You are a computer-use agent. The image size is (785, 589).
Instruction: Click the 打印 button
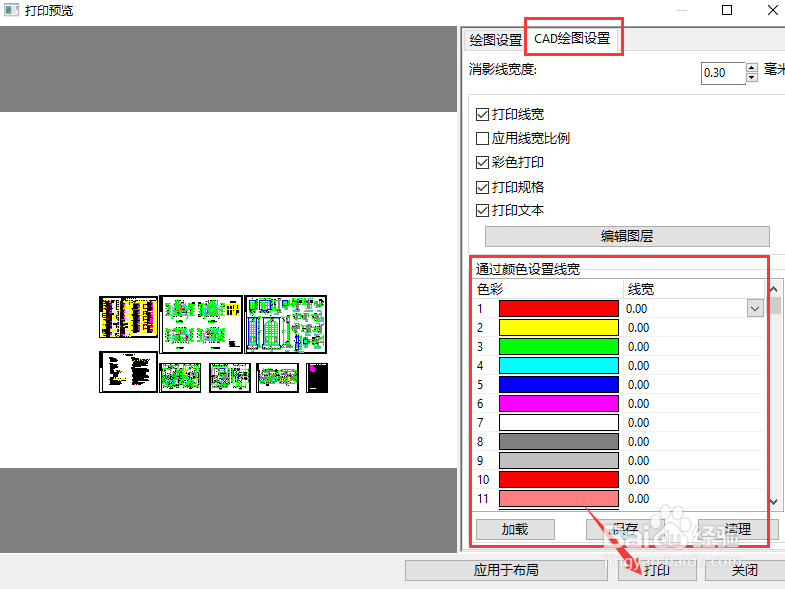coord(657,570)
